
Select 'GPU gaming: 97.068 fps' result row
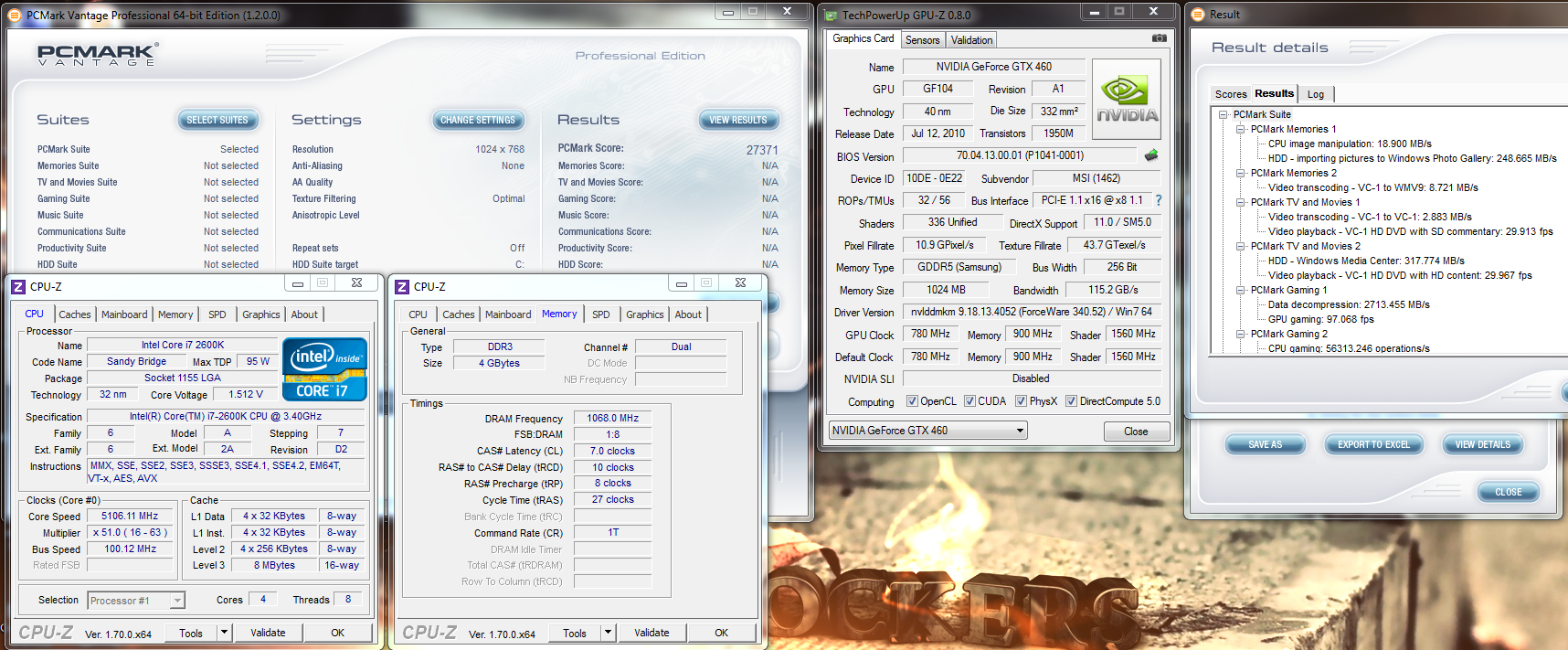1320,319
